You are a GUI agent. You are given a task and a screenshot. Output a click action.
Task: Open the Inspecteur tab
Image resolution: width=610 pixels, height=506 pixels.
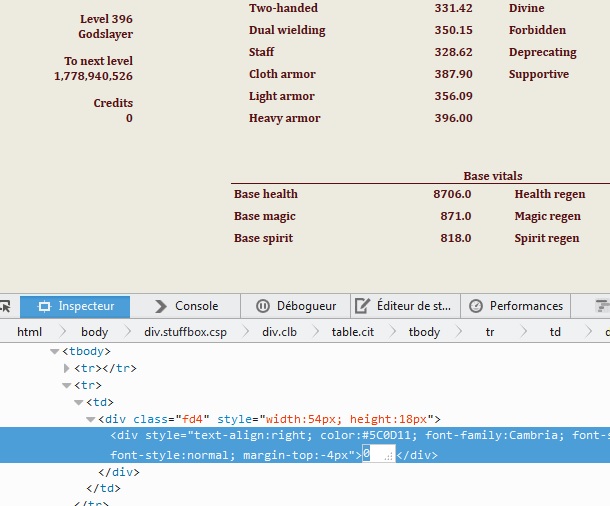pos(75,306)
